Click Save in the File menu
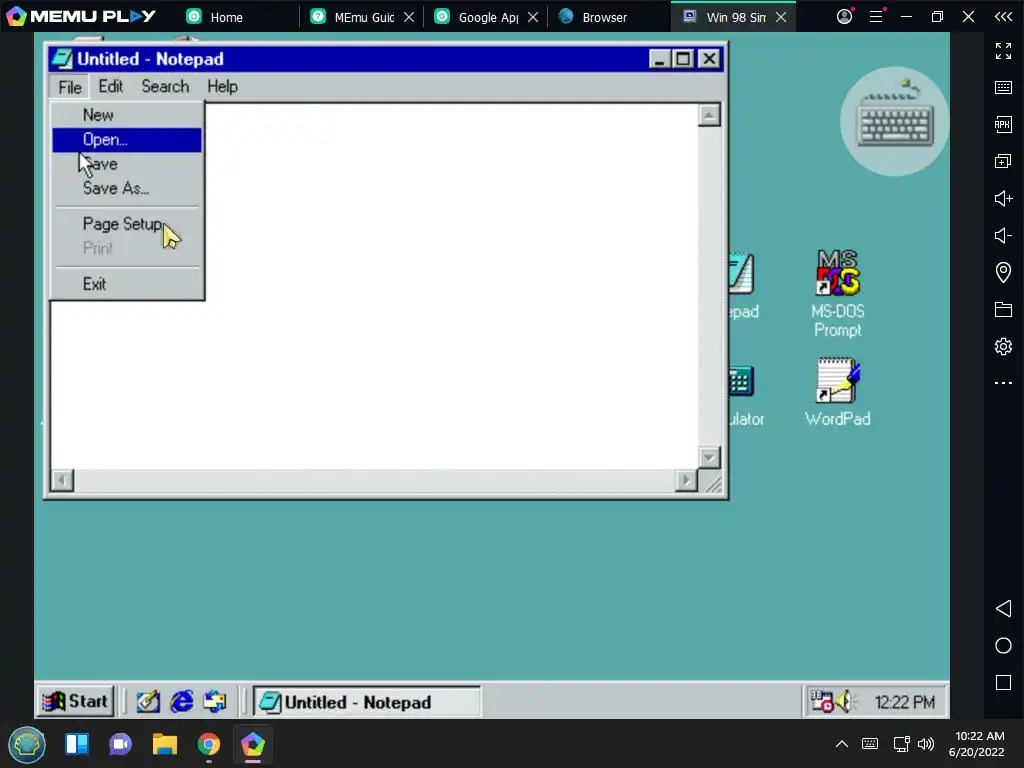1024x768 pixels. (127, 164)
